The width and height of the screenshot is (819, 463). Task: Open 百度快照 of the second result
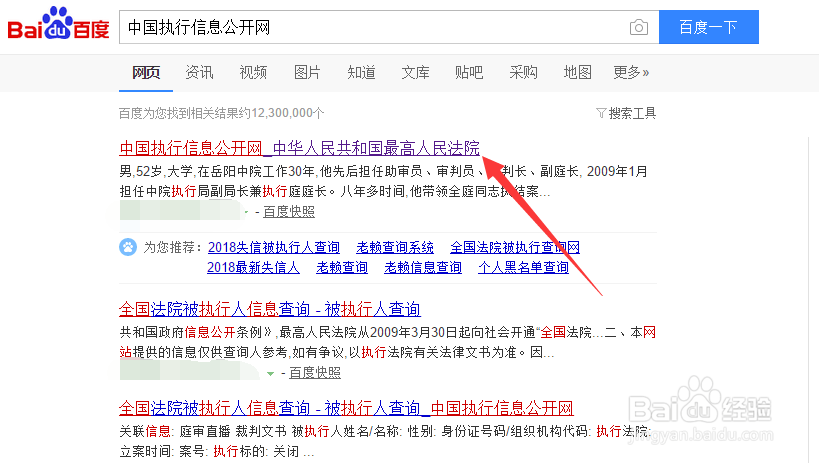[x=315, y=373]
